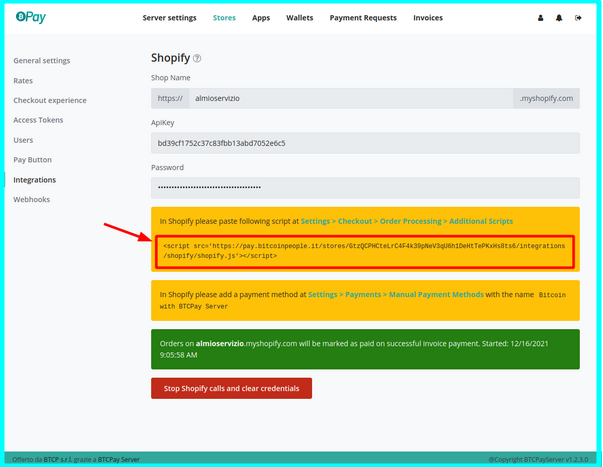603x467 pixels.
Task: Click the almioservizio.myshopify.com order status message
Action: tap(365, 349)
